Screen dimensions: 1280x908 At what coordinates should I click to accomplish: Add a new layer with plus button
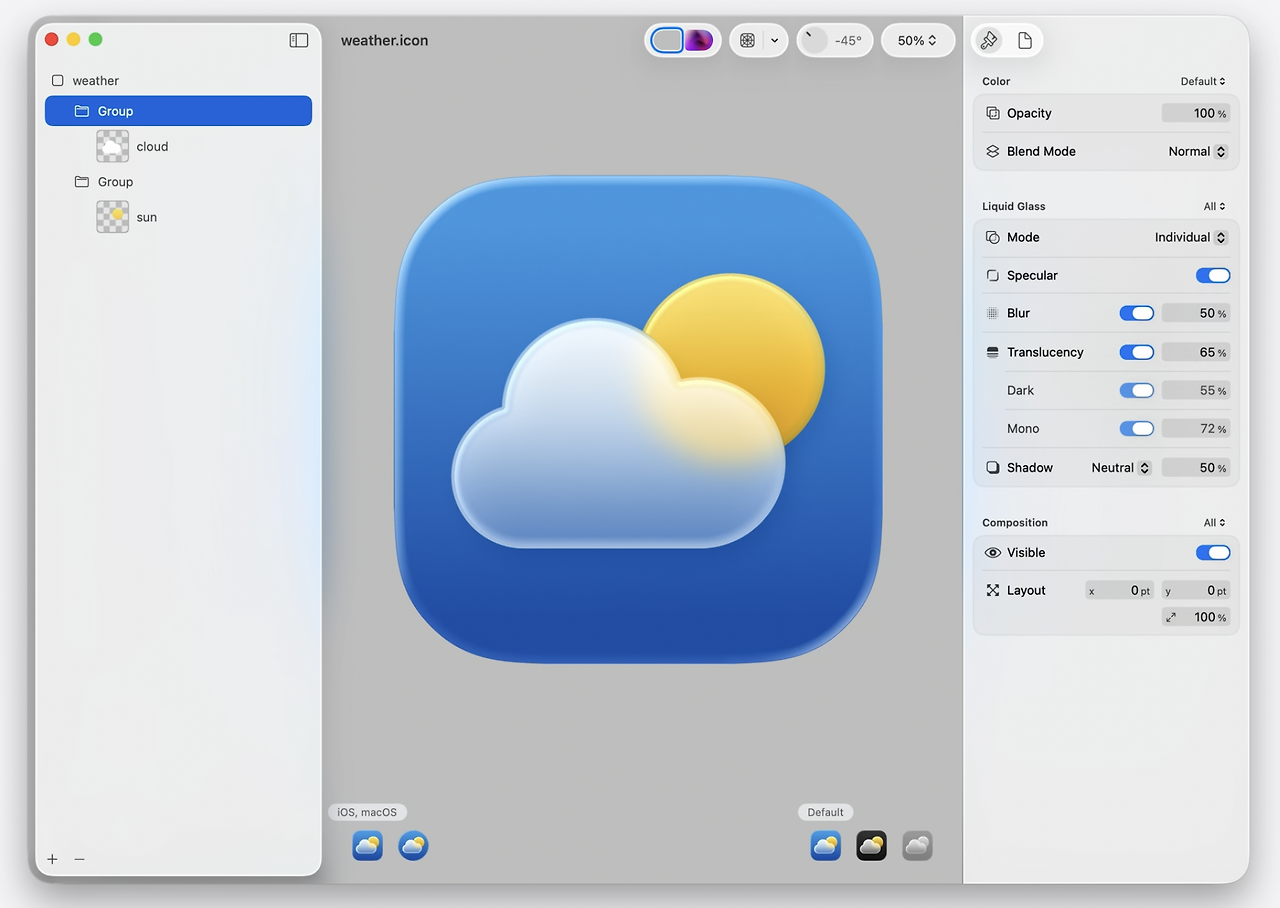pyautogui.click(x=53, y=859)
